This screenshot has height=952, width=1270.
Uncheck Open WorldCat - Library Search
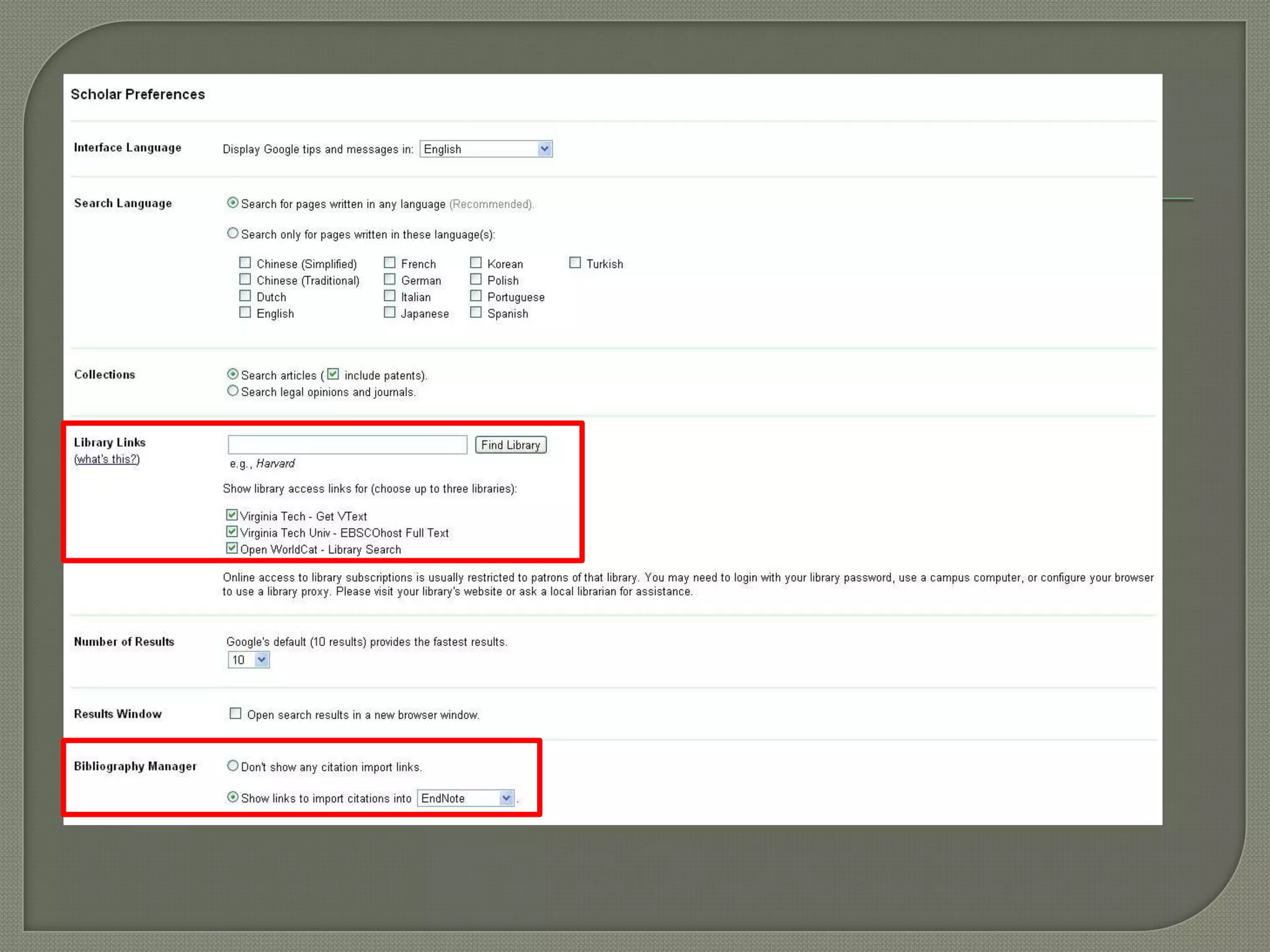[x=232, y=549]
